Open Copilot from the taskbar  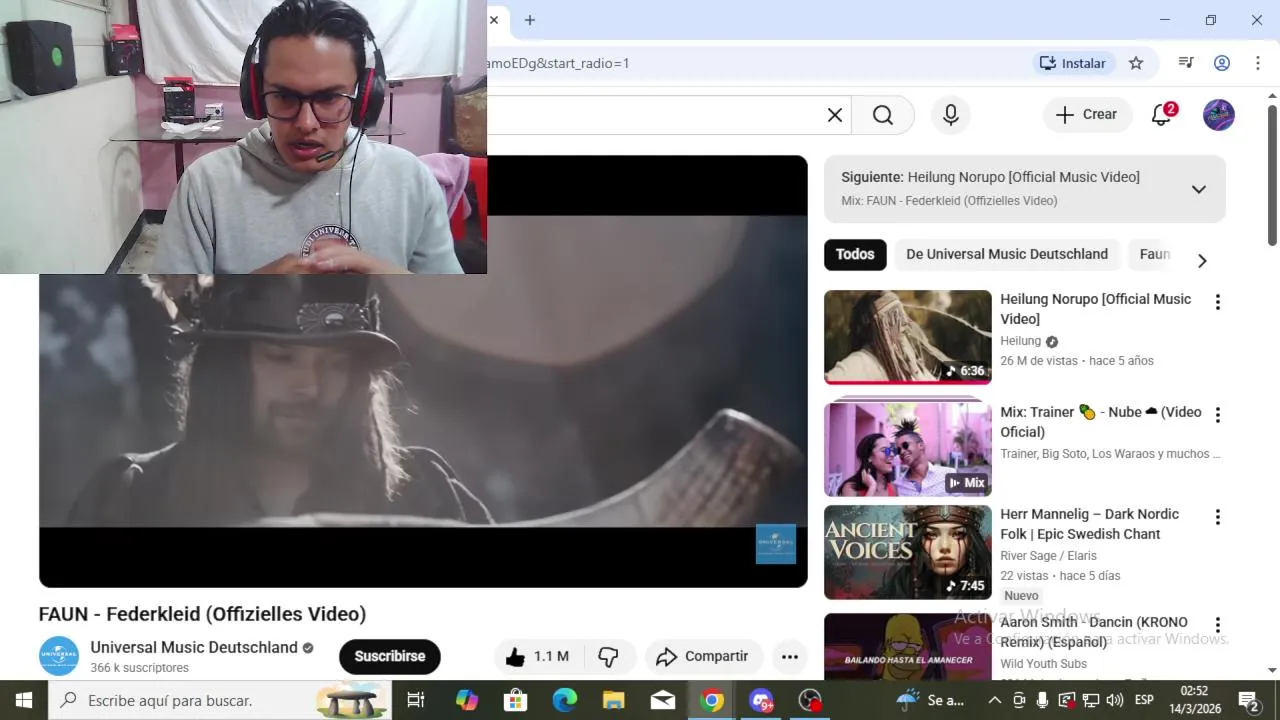point(467,700)
